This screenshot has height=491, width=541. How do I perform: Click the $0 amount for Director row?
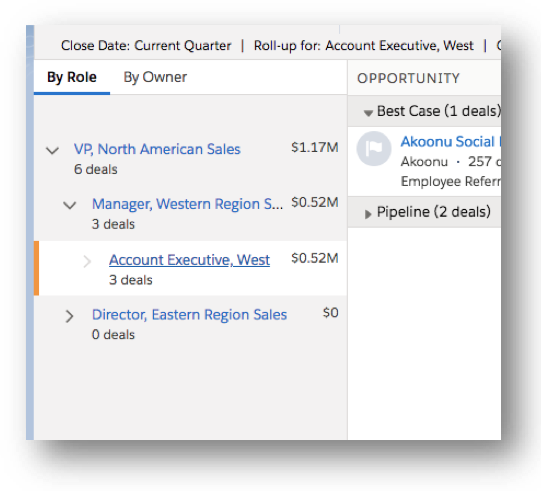[x=331, y=313]
